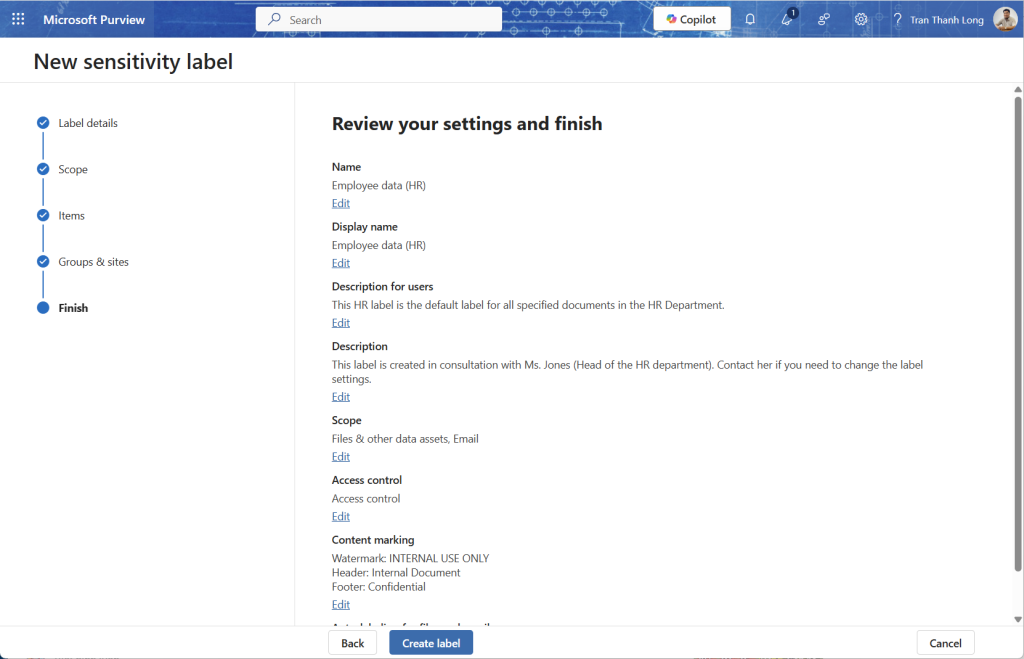This screenshot has height=659, width=1024.
Task: Edit the Description for users
Action: click(x=341, y=323)
